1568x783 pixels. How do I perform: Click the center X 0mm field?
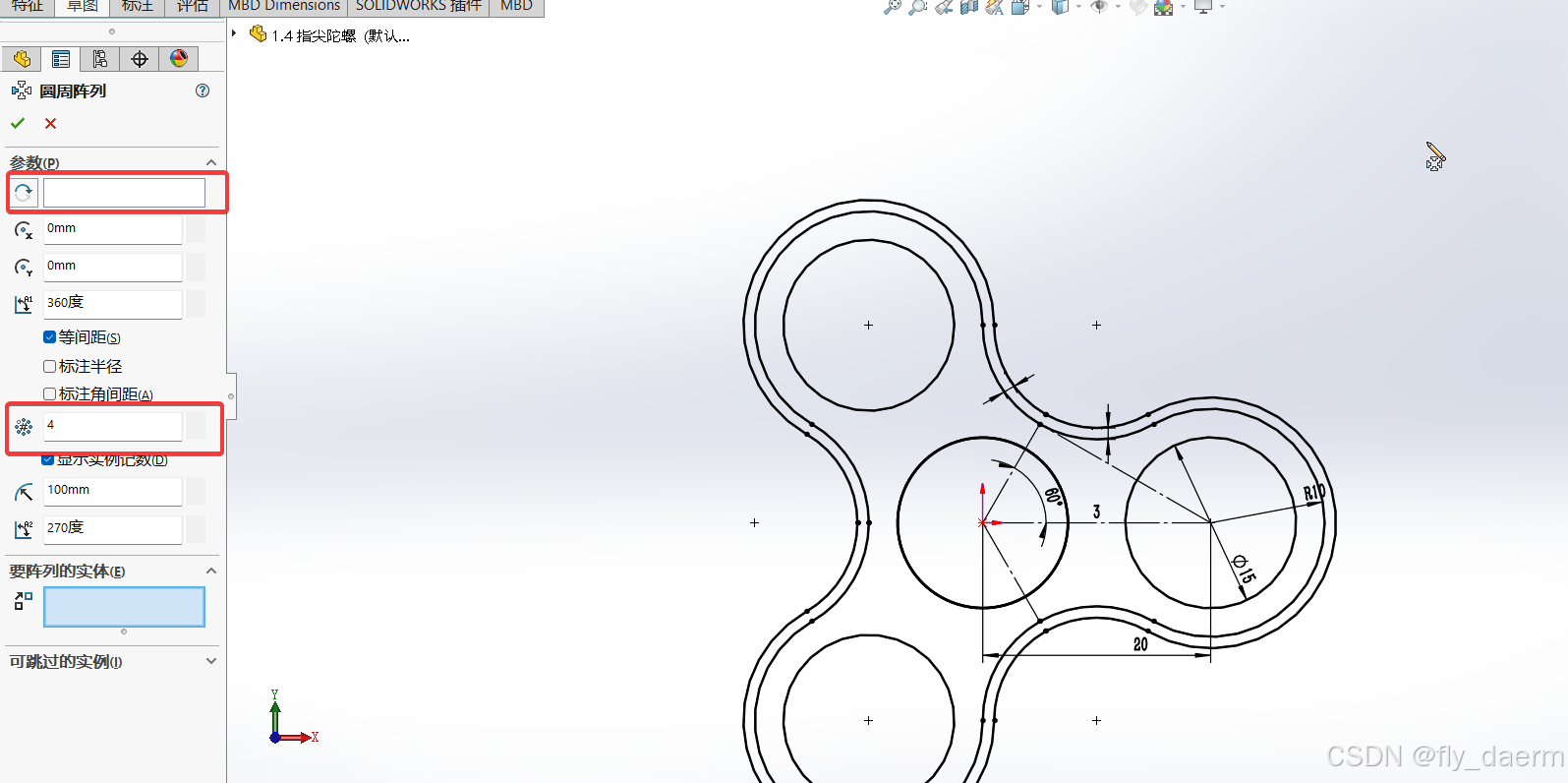(113, 229)
